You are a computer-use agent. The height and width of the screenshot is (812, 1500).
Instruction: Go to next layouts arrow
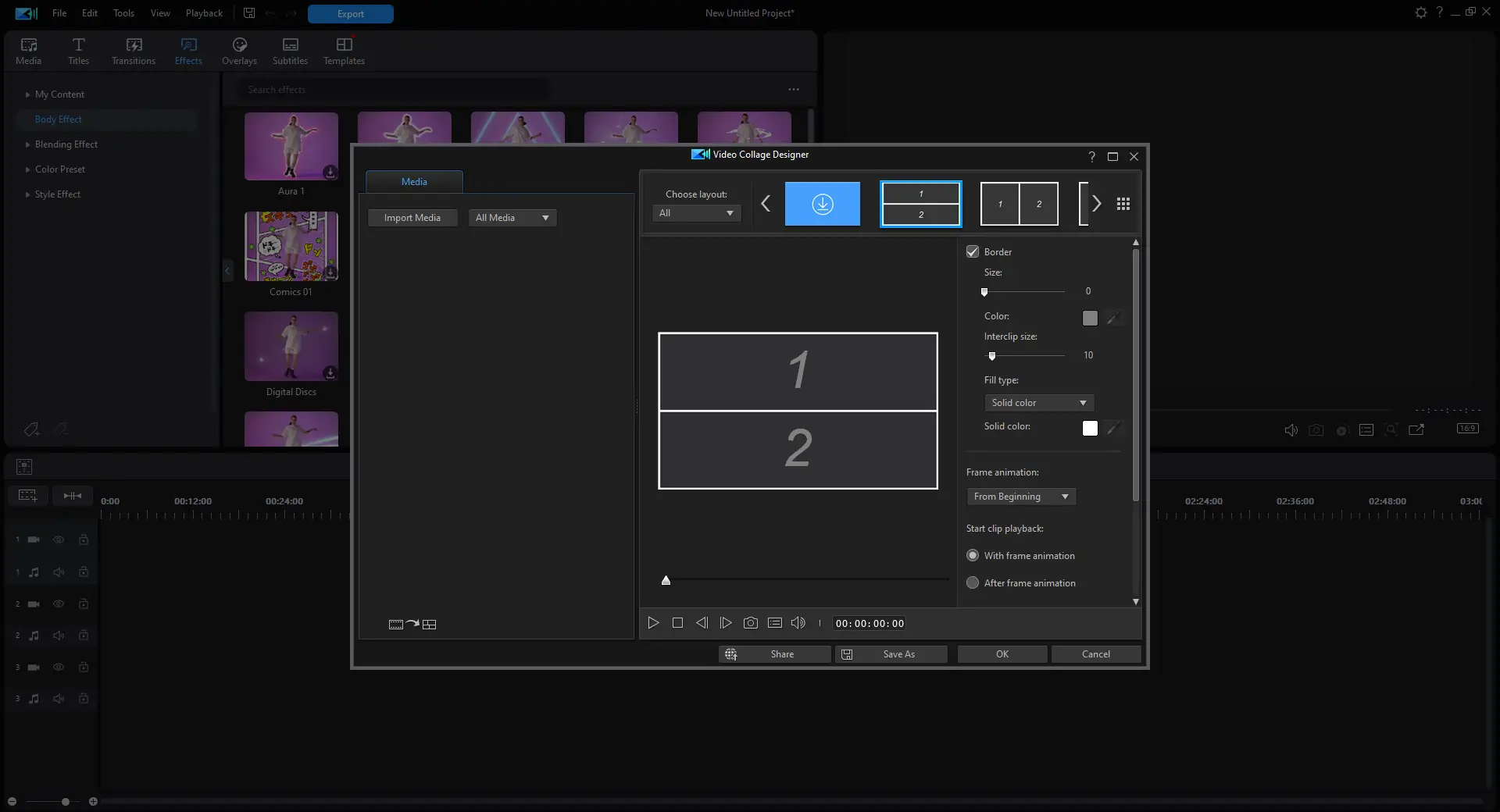[1097, 204]
